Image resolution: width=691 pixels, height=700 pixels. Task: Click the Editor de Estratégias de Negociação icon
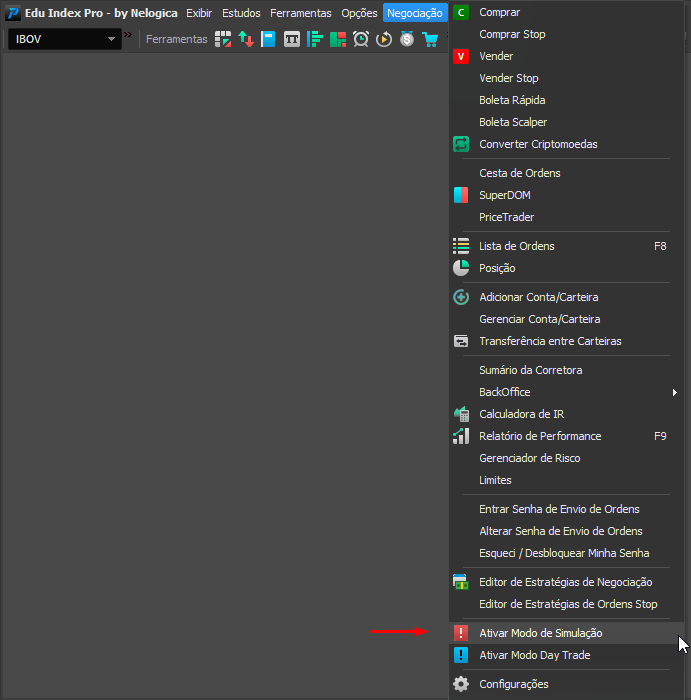[461, 582]
